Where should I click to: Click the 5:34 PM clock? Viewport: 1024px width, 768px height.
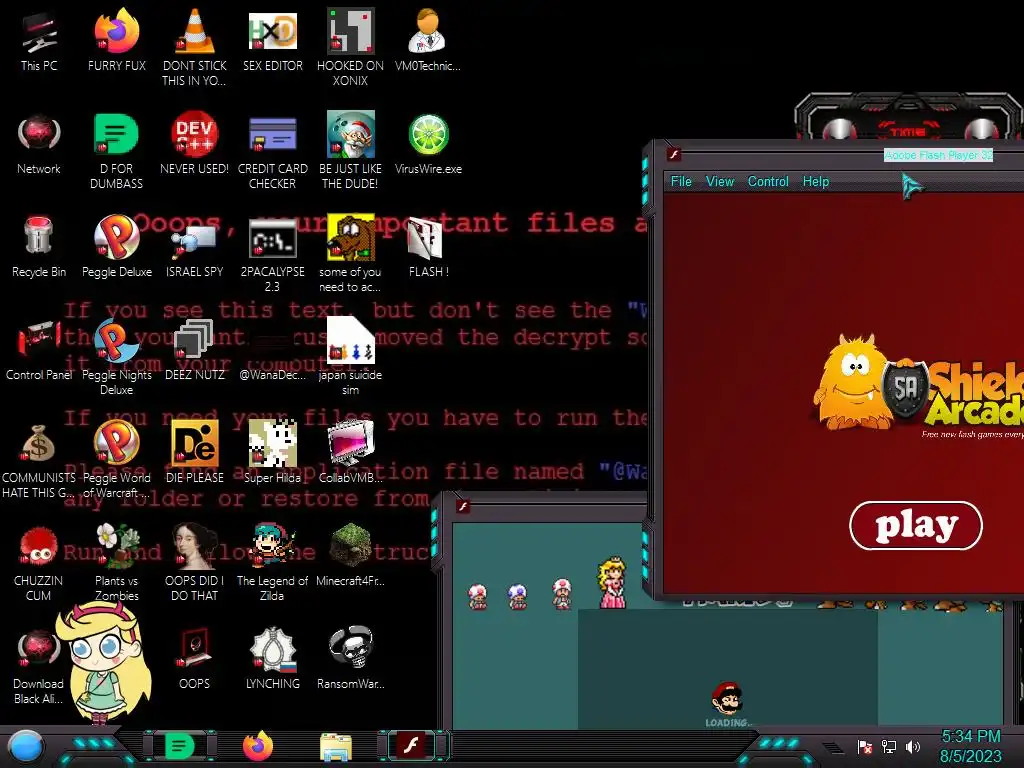970,737
